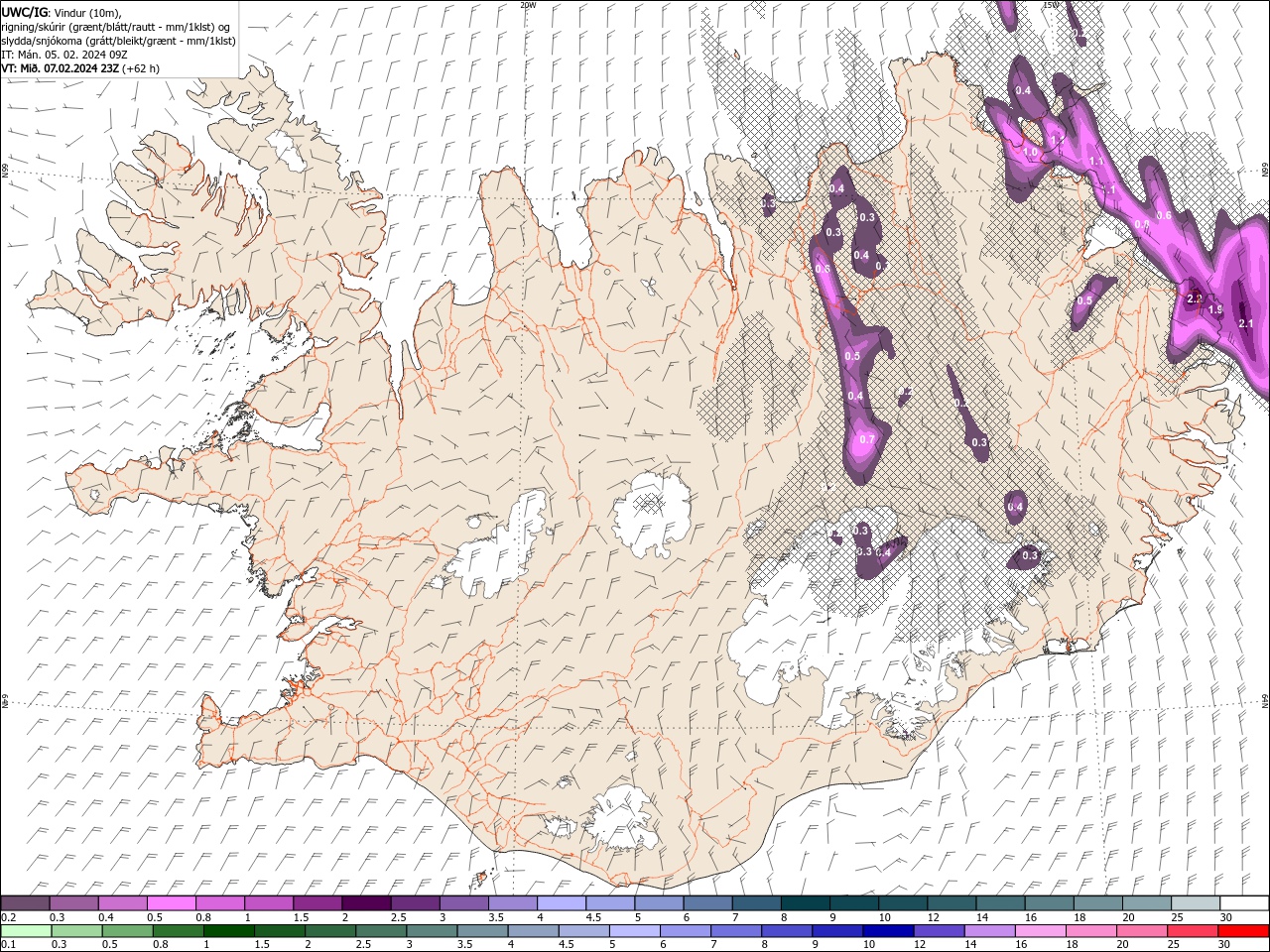This screenshot has width=1270, height=952.
Task: Select the purple 12 swatch in lower legend
Action: pyautogui.click(x=938, y=931)
